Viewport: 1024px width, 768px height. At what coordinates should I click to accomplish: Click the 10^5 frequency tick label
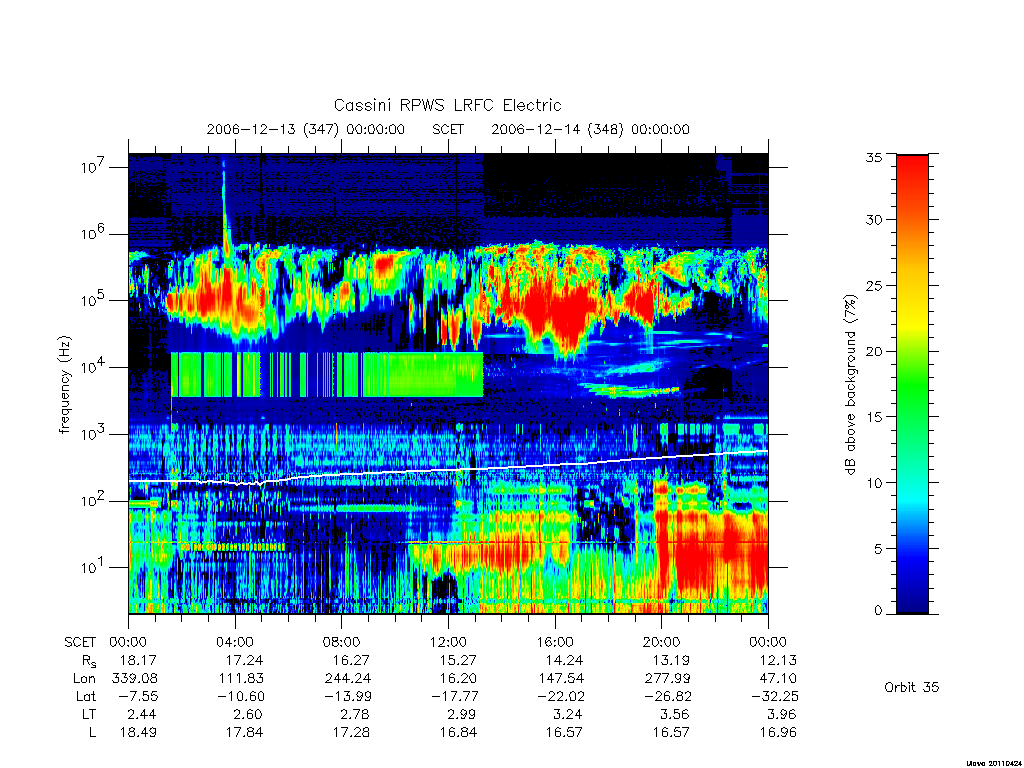tap(94, 300)
